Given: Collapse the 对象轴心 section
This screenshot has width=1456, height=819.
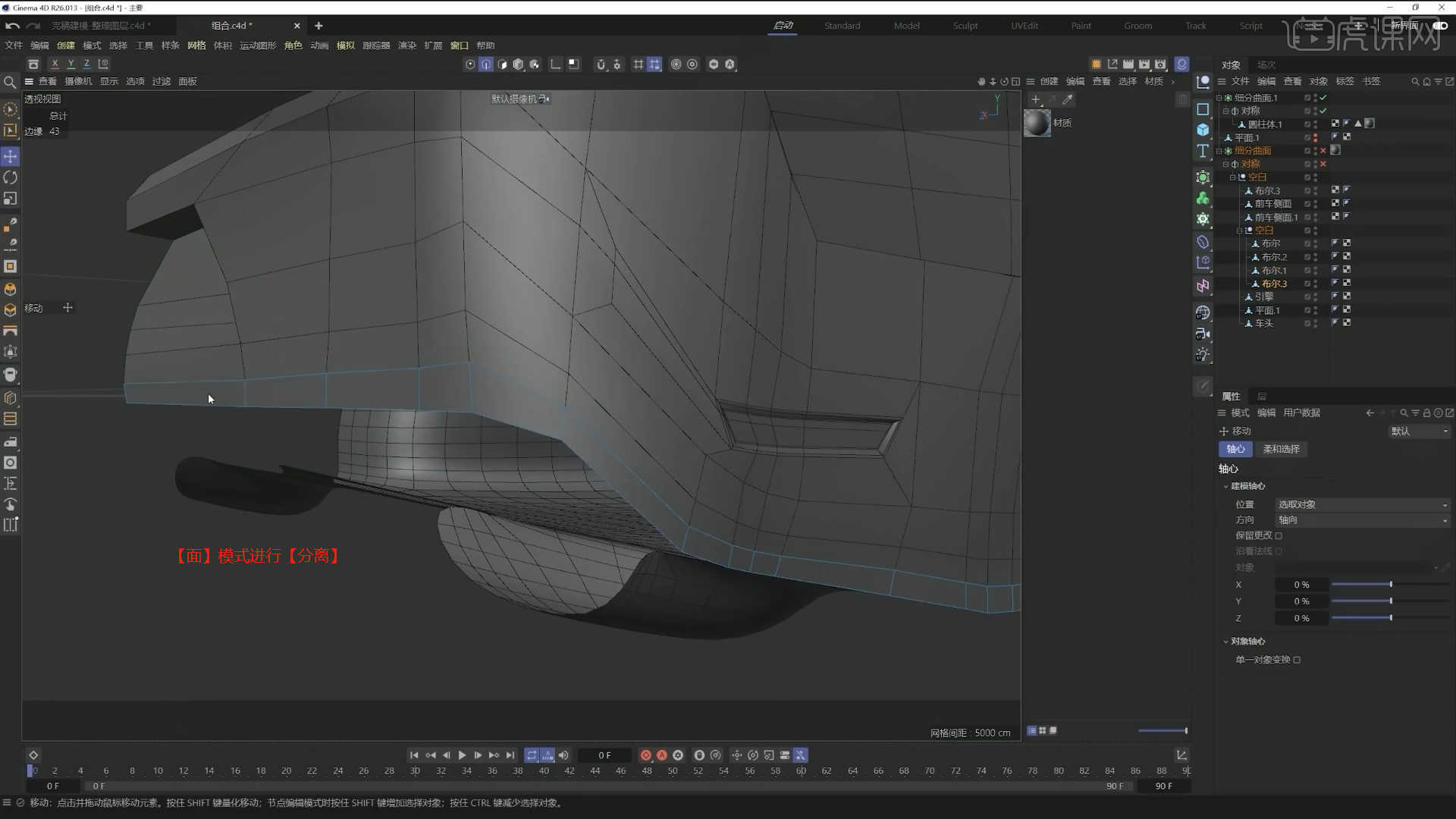Looking at the screenshot, I should [1225, 642].
